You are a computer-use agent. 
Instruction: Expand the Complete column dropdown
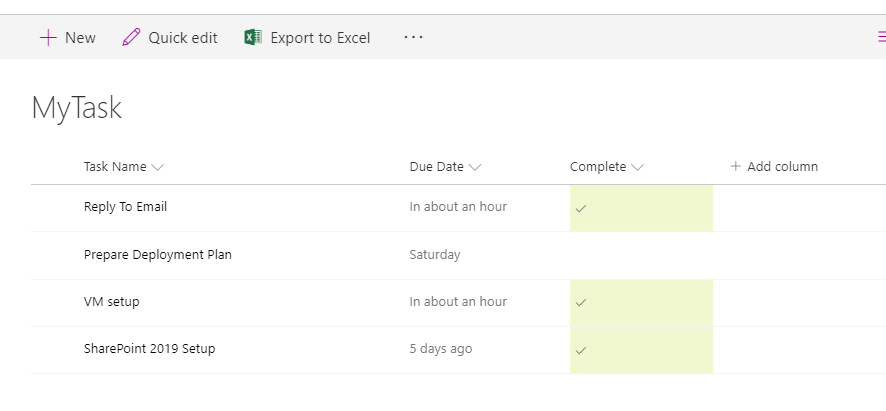click(x=638, y=167)
